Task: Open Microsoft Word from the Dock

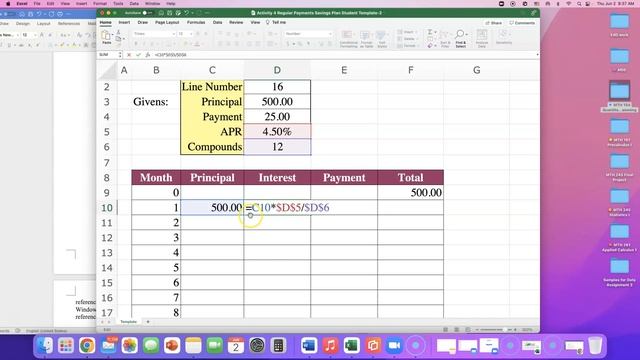Action: tap(309, 346)
